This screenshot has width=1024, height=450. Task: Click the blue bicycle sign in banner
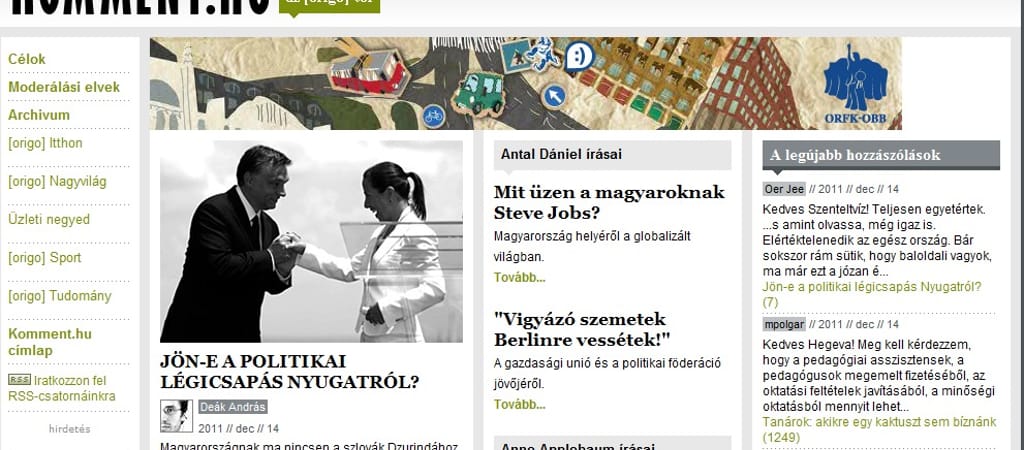point(434,116)
